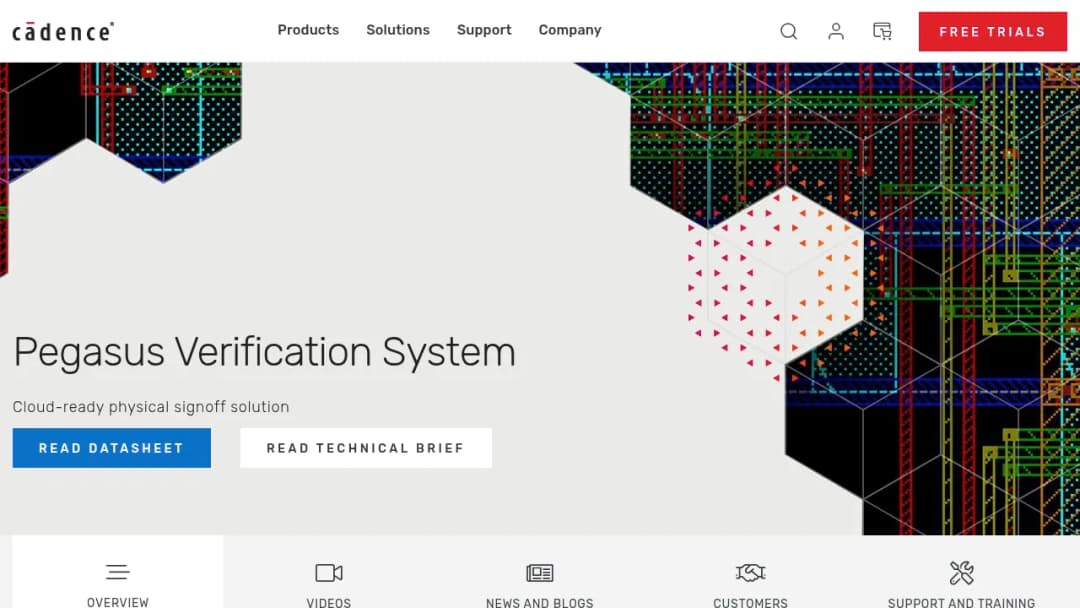The image size is (1080, 608).
Task: Click the Videos camera icon
Action: [x=329, y=572]
